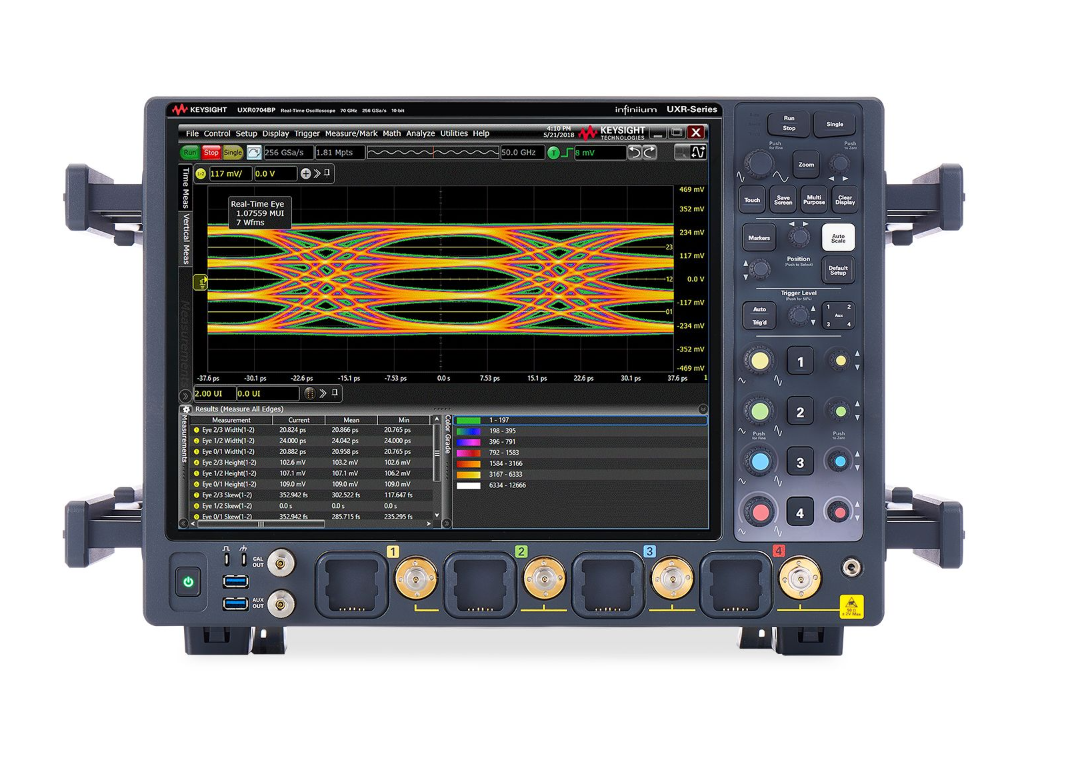Click the redo arrow icon
1076x772 pixels.
pos(648,153)
